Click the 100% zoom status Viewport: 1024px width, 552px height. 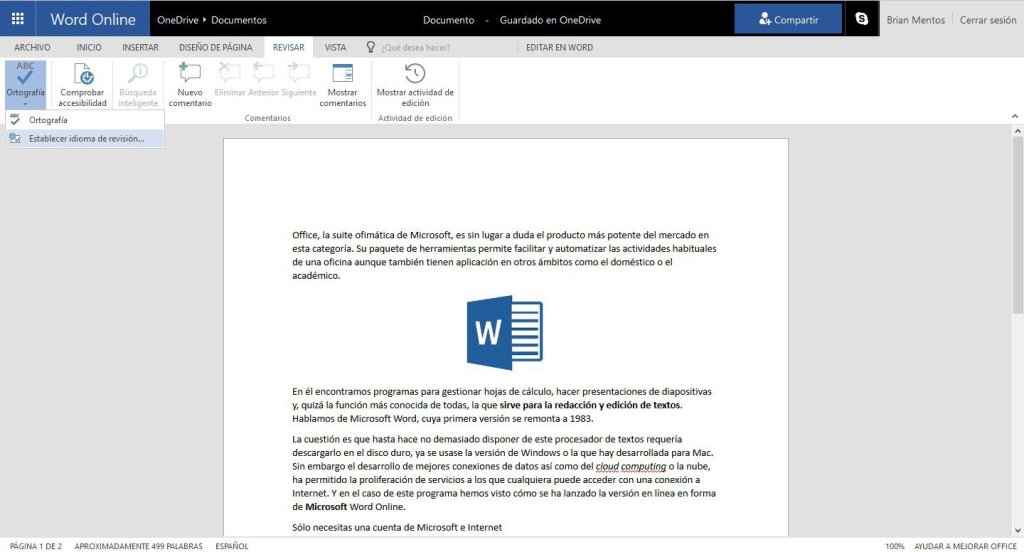click(895, 546)
